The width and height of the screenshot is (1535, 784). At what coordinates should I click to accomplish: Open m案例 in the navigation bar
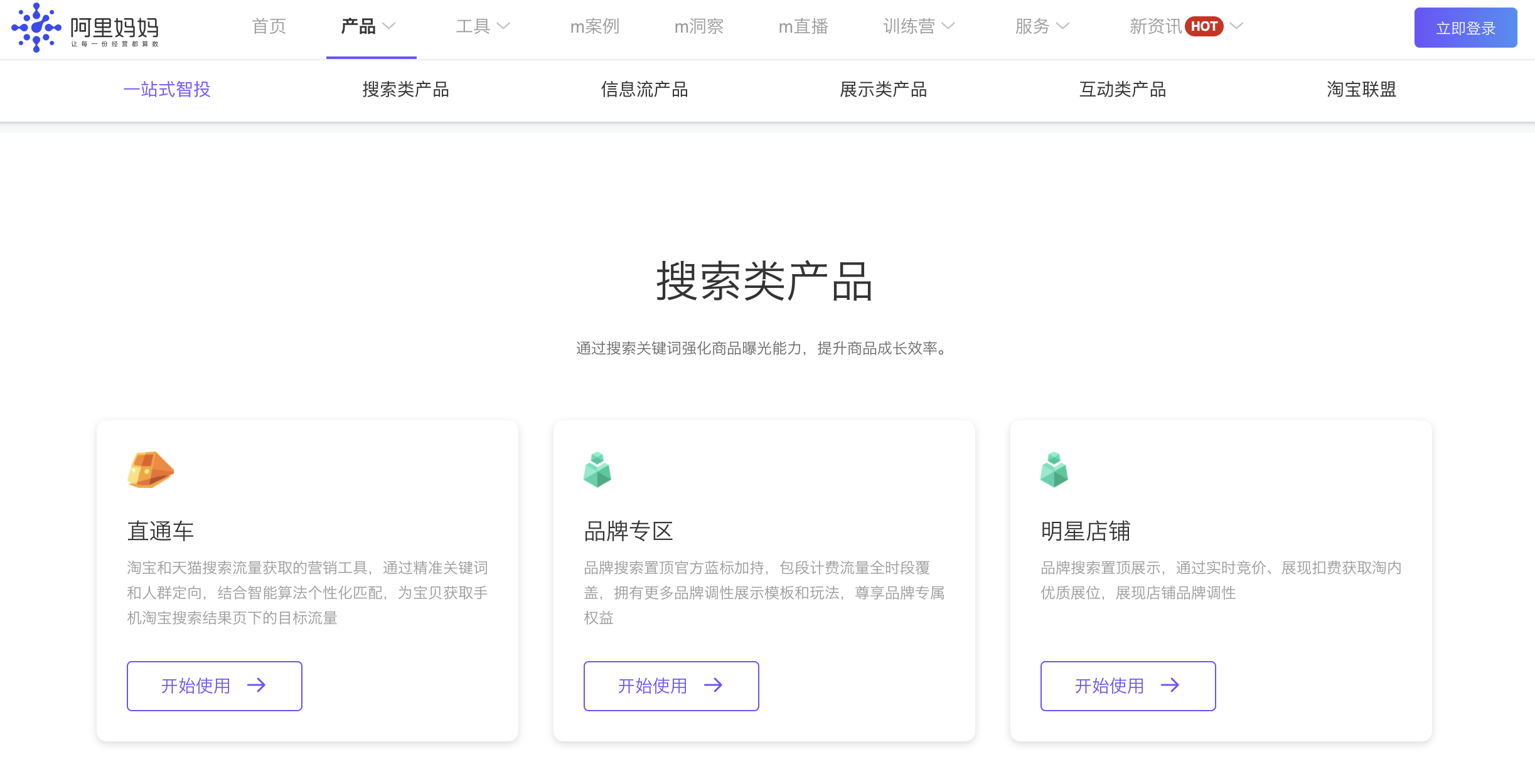pos(594,26)
